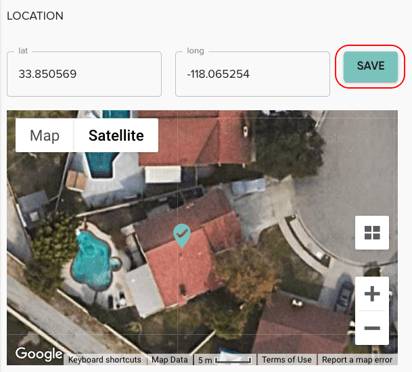Image resolution: width=412 pixels, height=372 pixels.
Task: Toggle the 5 m map scale units
Action: [225, 360]
